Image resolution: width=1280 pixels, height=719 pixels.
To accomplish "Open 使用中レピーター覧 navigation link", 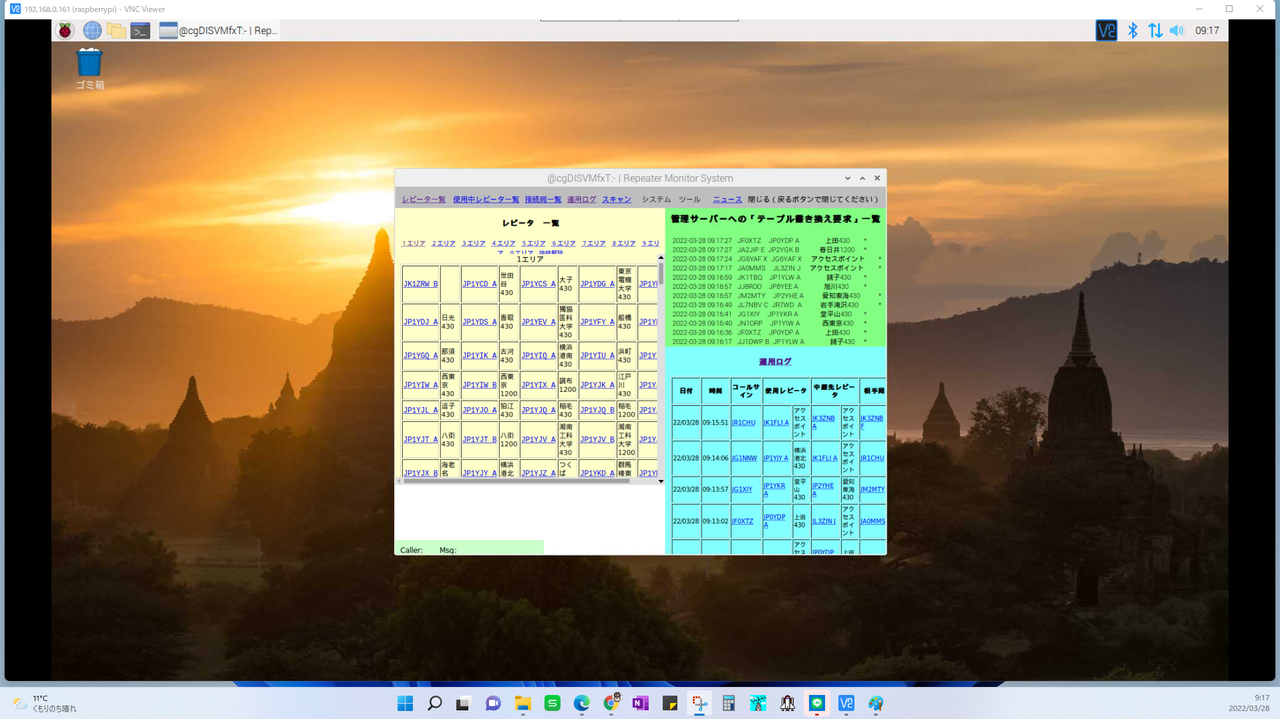I will coord(486,200).
